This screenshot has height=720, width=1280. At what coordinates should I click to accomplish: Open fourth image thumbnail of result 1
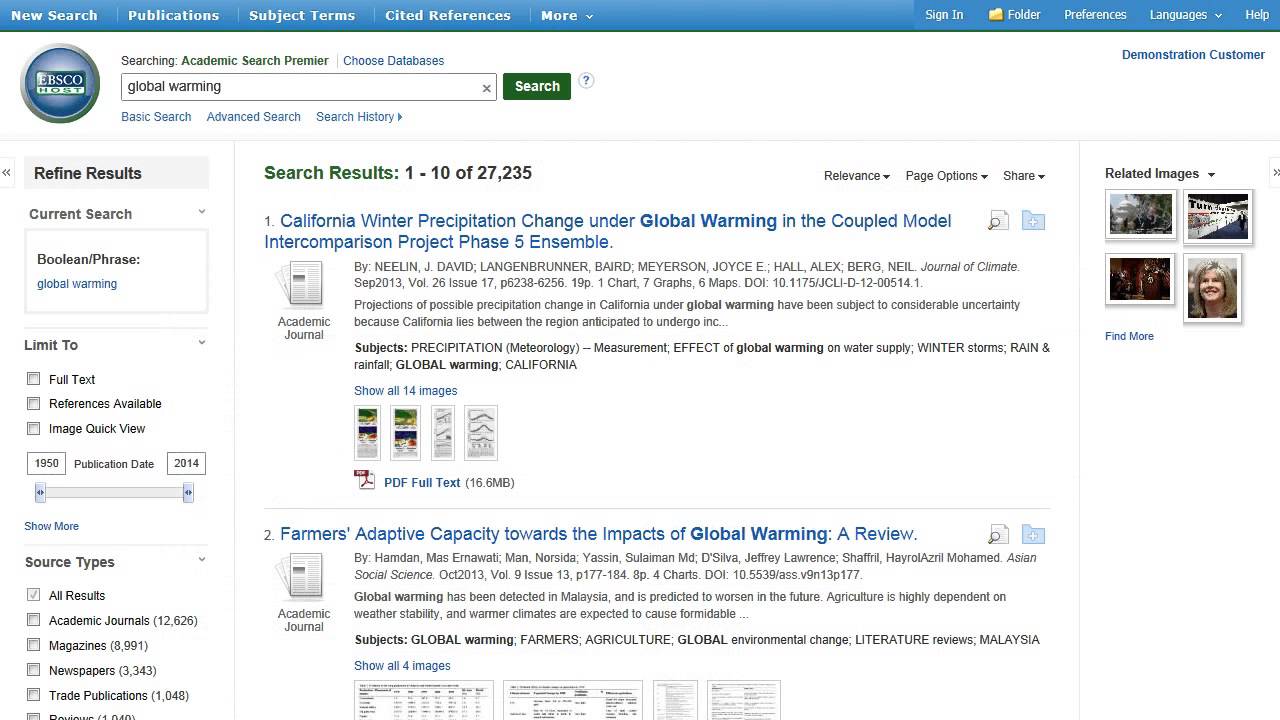click(x=481, y=433)
